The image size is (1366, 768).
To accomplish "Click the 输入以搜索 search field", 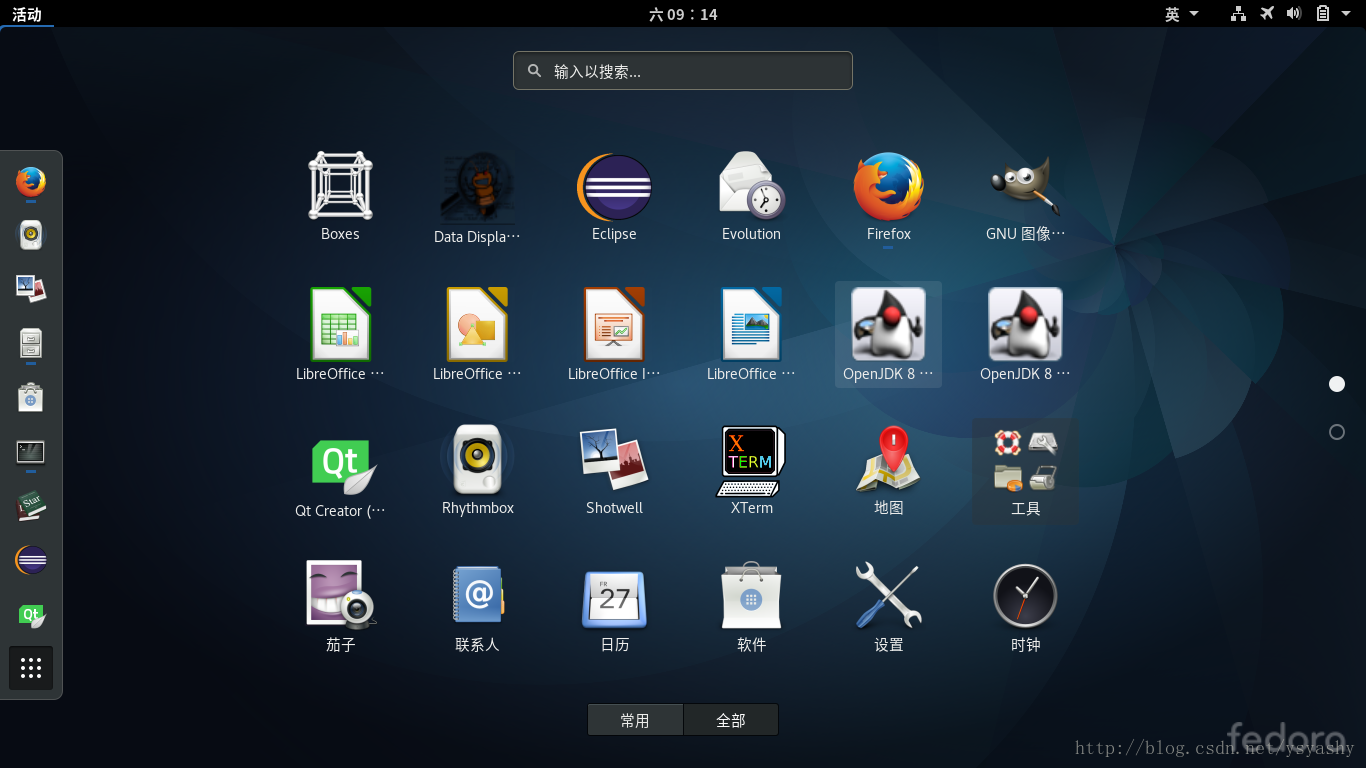I will [683, 71].
